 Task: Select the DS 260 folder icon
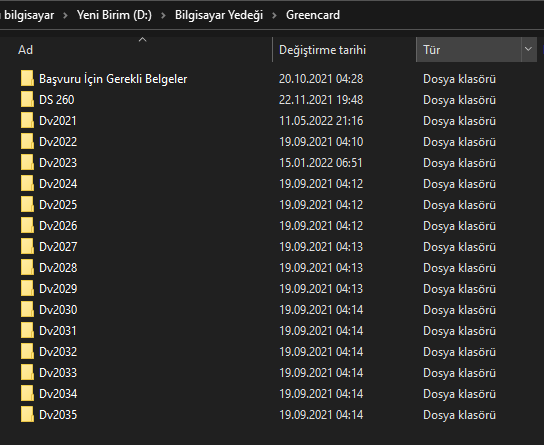(27, 100)
